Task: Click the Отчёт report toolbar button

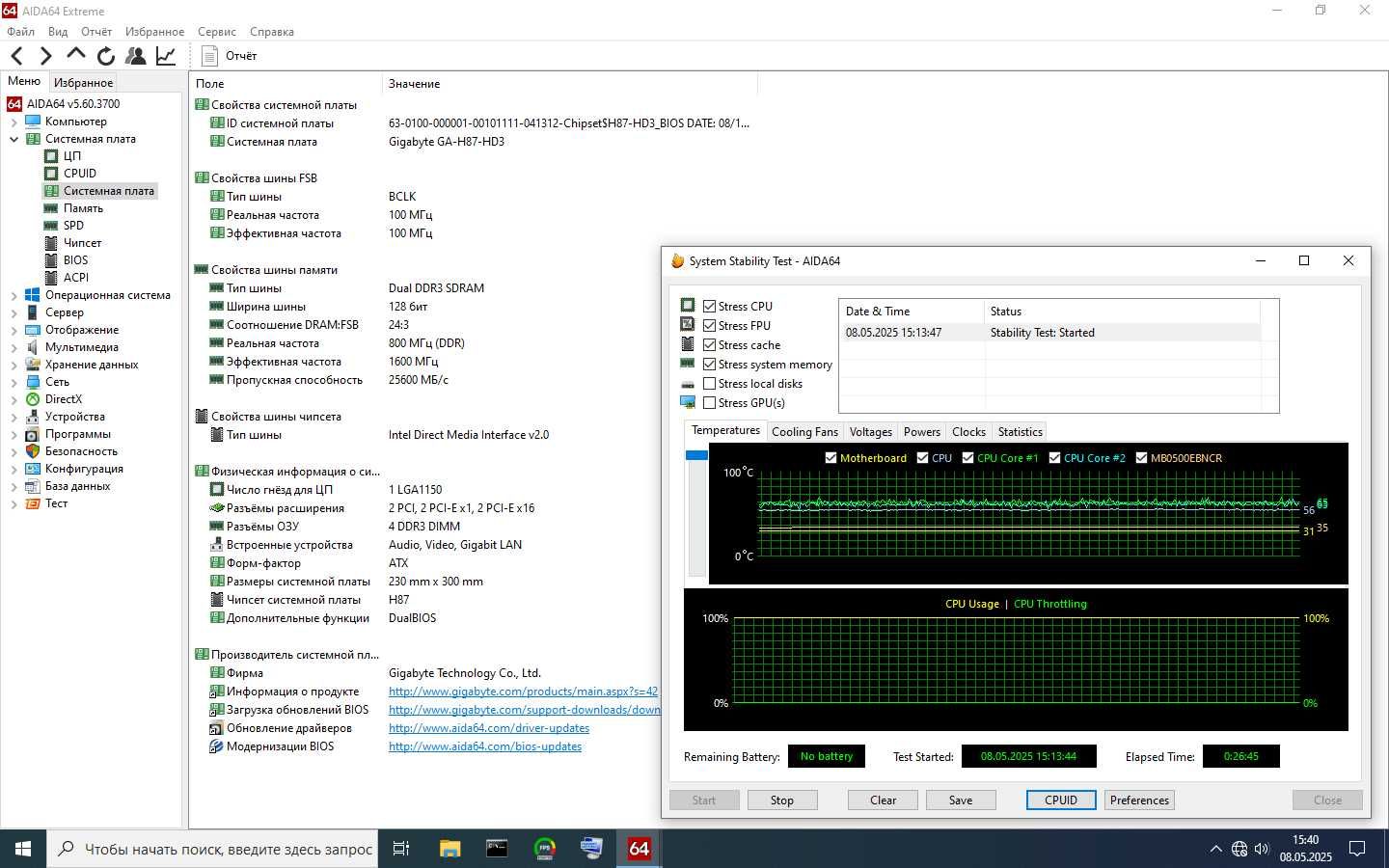Action: (x=230, y=56)
